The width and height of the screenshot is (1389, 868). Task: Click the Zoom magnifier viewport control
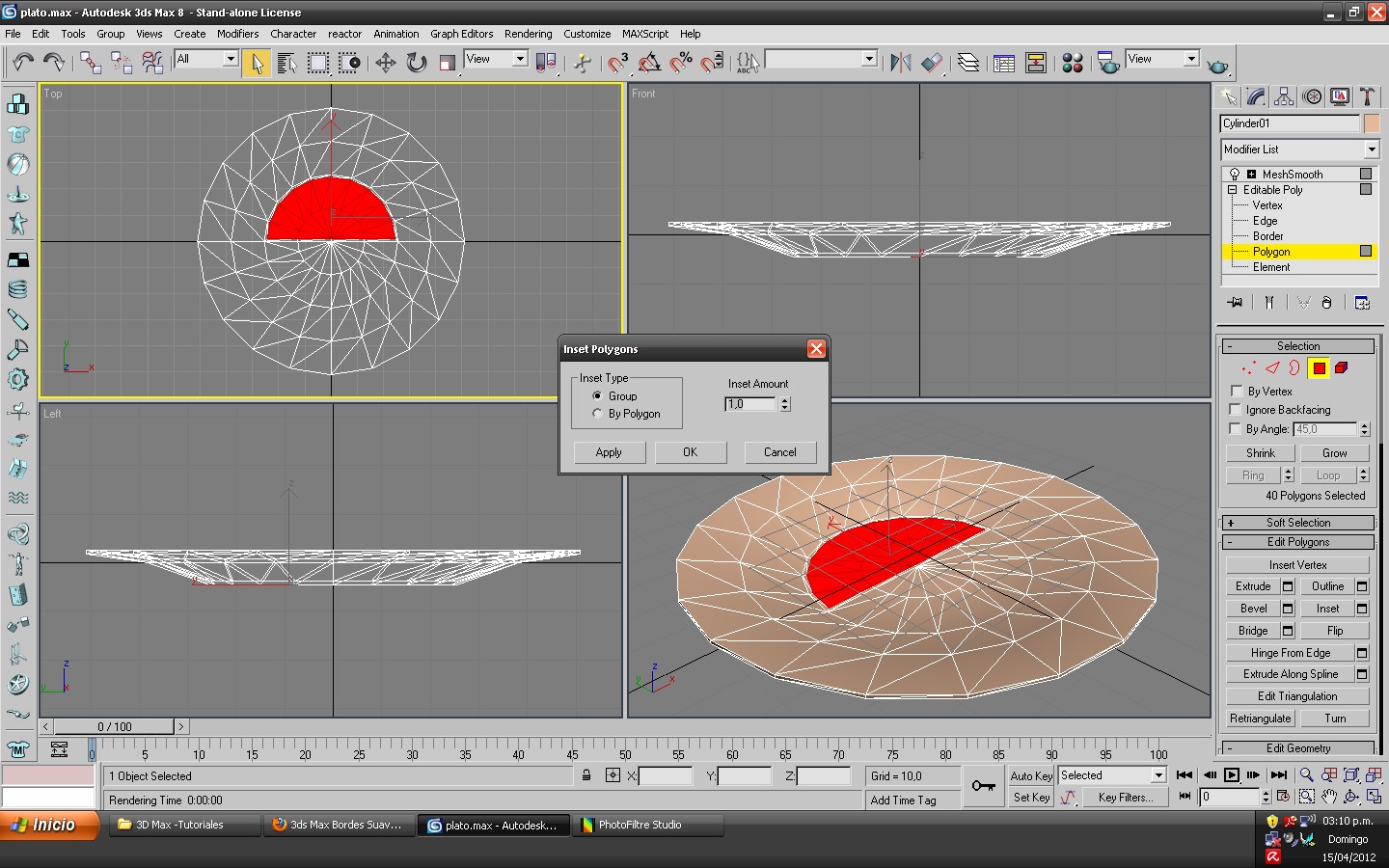[1306, 774]
